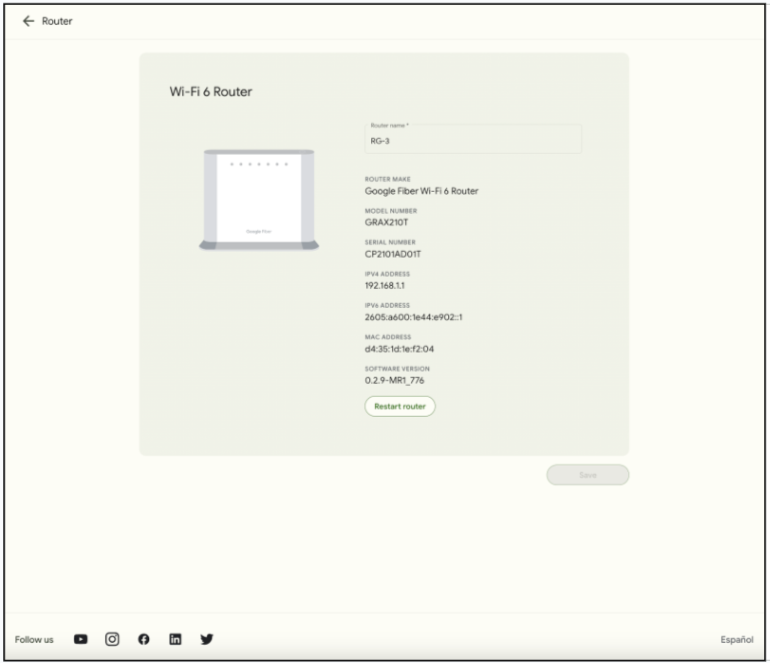Click the Wi-Fi 6 Router heading

point(211,92)
